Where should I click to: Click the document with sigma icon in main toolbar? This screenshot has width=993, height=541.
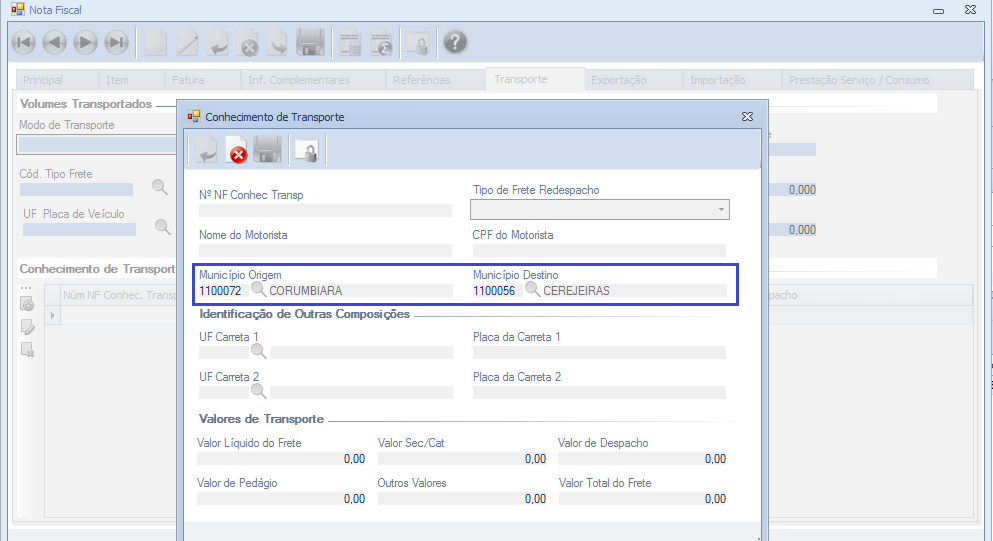381,43
